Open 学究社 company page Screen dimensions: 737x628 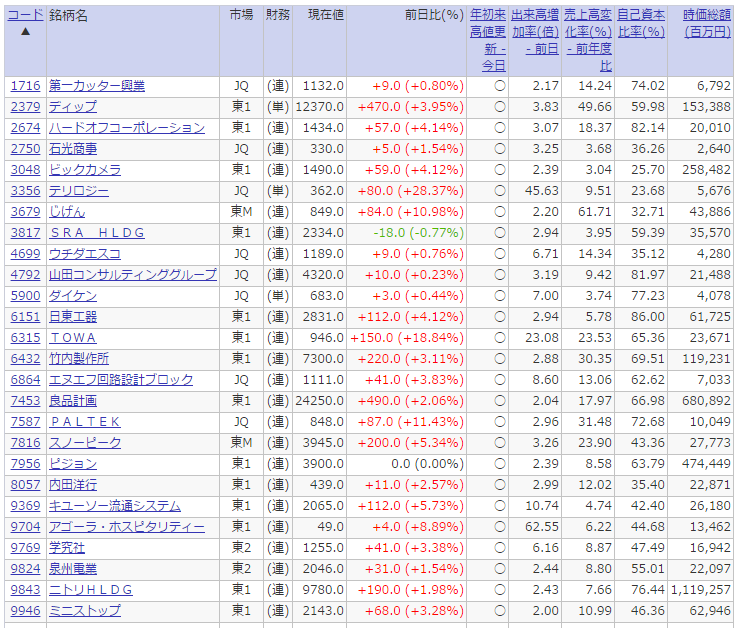[x=67, y=548]
